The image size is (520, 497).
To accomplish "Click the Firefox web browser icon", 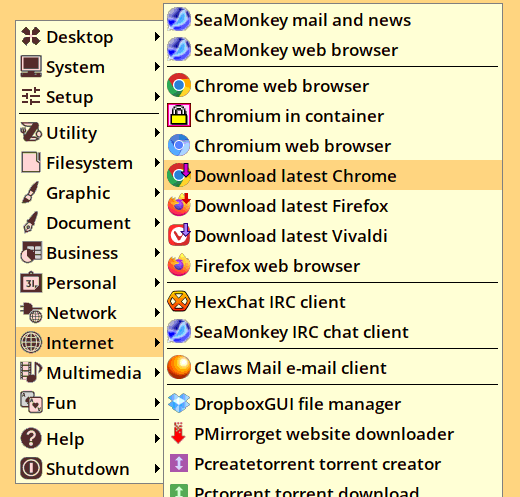I will (179, 265).
